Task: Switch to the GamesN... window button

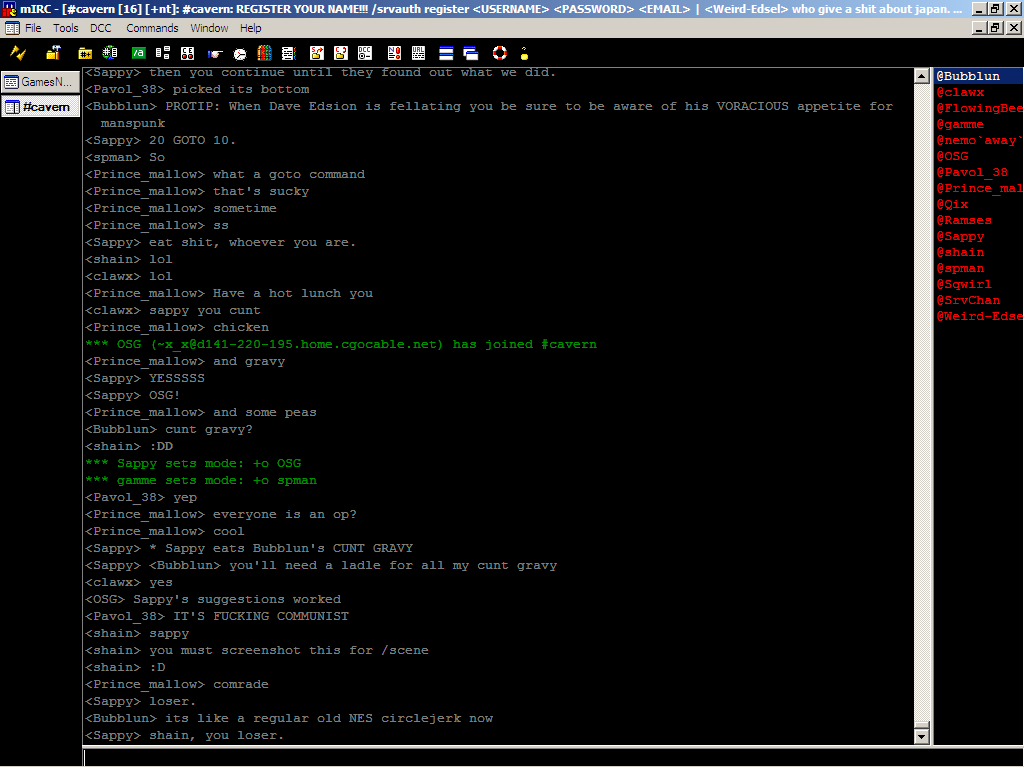Action: (x=40, y=82)
